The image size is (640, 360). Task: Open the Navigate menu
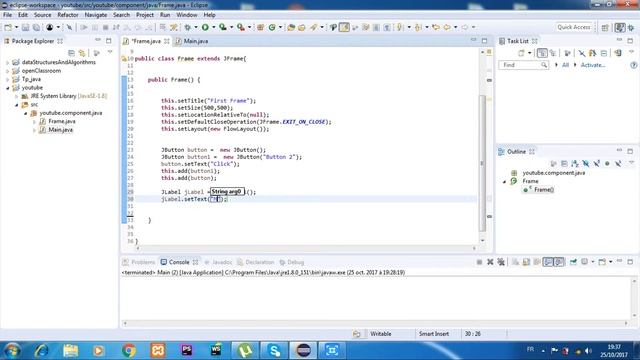pyautogui.click(x=96, y=15)
